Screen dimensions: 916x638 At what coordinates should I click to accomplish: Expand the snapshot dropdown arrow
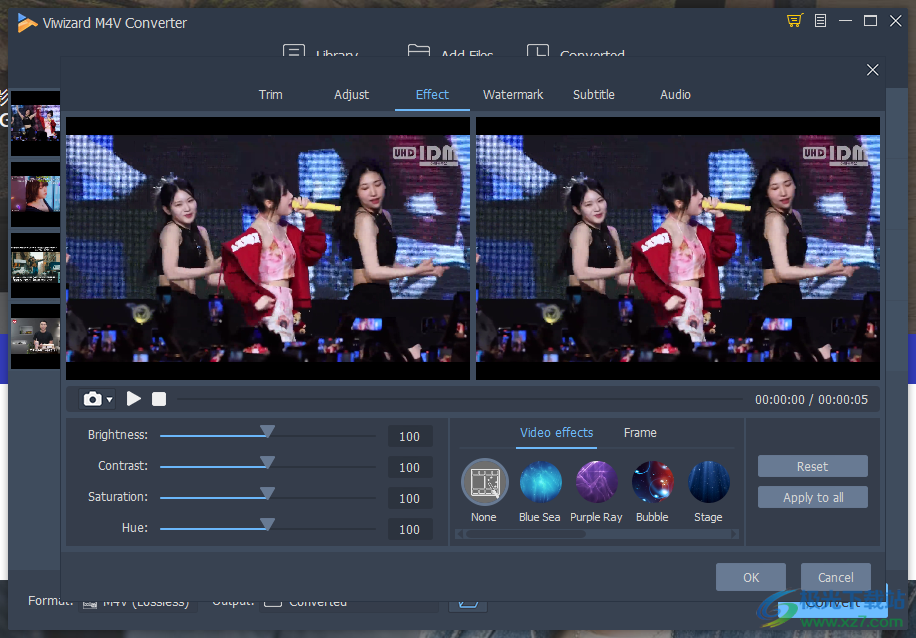[x=109, y=400]
